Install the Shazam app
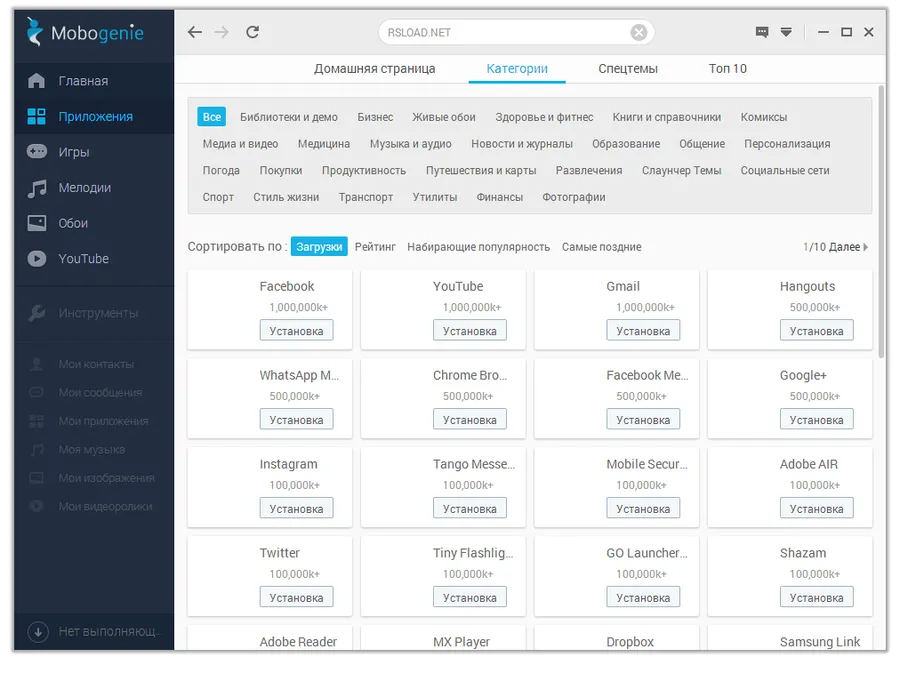Viewport: 900px width, 673px height. pos(816,597)
